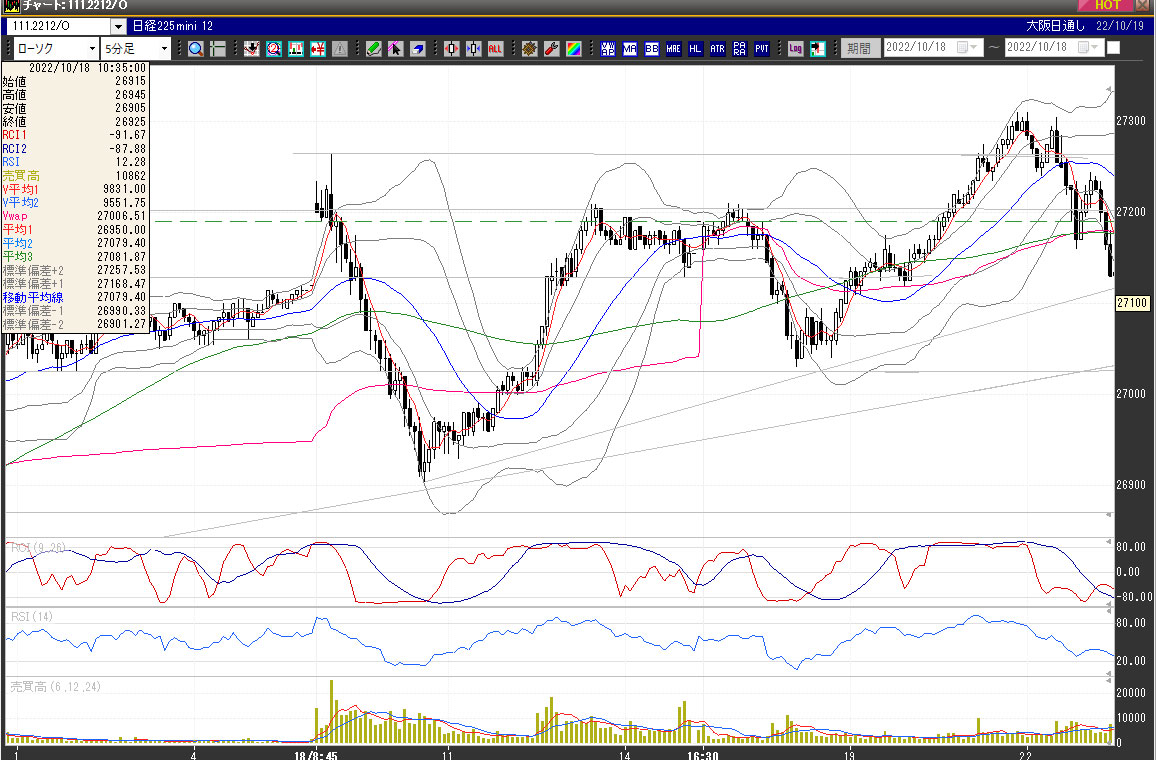Select the arrow pointer tool
Viewport: 1156px width, 760px height.
click(x=396, y=49)
